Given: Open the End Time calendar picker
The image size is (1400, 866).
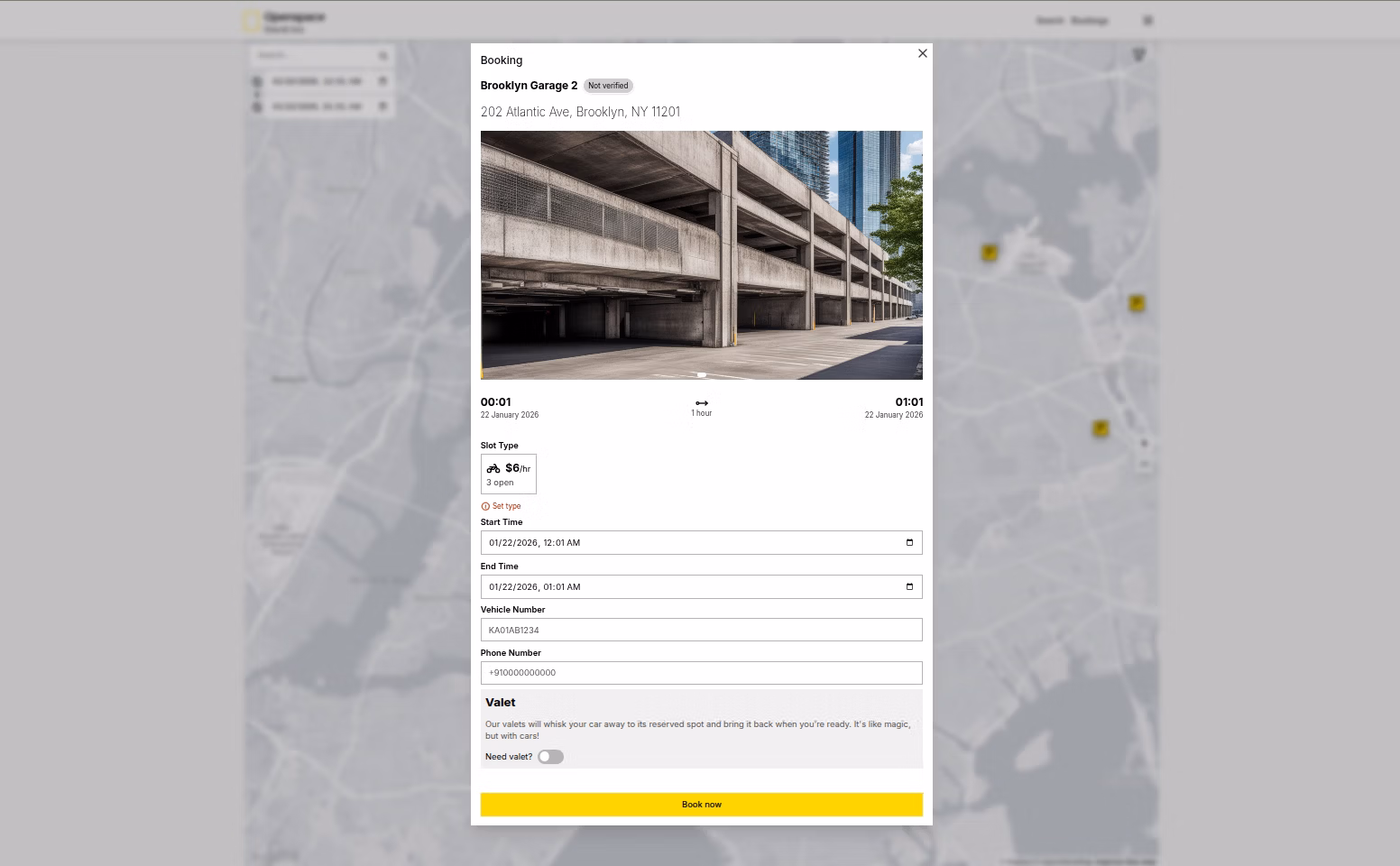Looking at the screenshot, I should click(x=908, y=586).
